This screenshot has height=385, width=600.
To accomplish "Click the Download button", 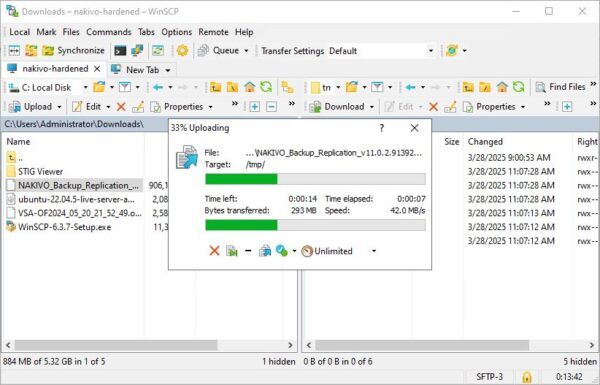I will 337,106.
